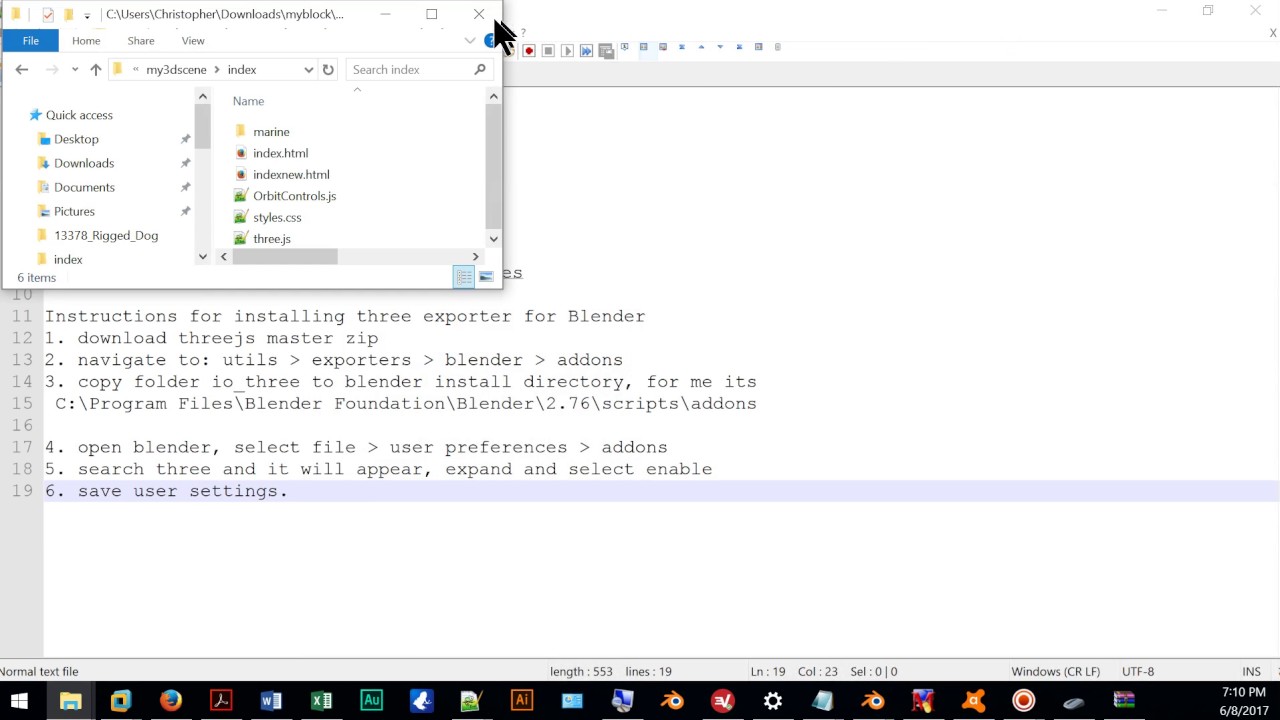Click the Notepad++ playback macro button
This screenshot has height=720, width=1280.
[x=567, y=50]
